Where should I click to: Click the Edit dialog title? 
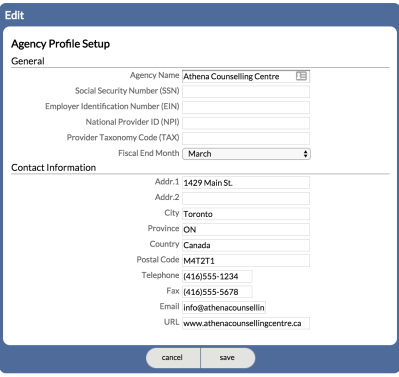[14, 15]
